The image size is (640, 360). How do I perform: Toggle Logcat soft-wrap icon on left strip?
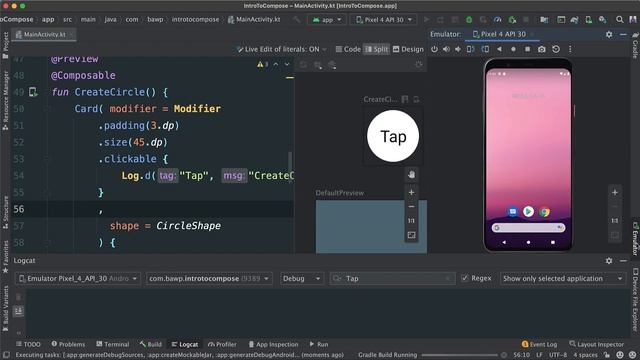19,311
